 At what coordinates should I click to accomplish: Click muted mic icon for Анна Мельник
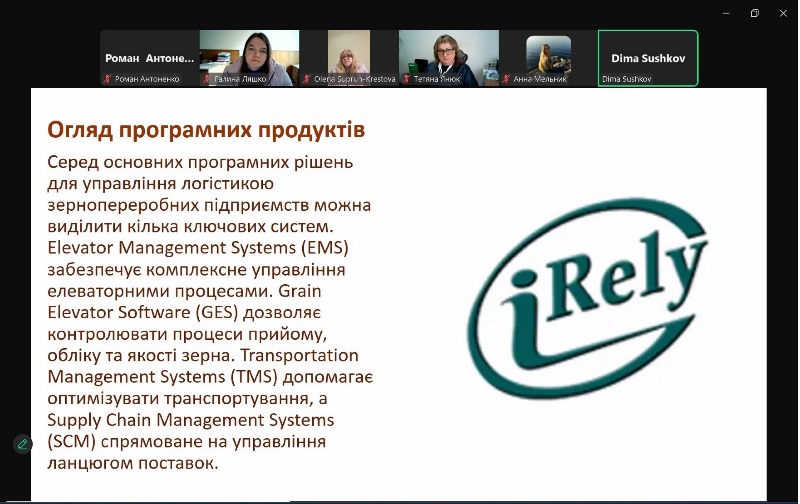506,79
